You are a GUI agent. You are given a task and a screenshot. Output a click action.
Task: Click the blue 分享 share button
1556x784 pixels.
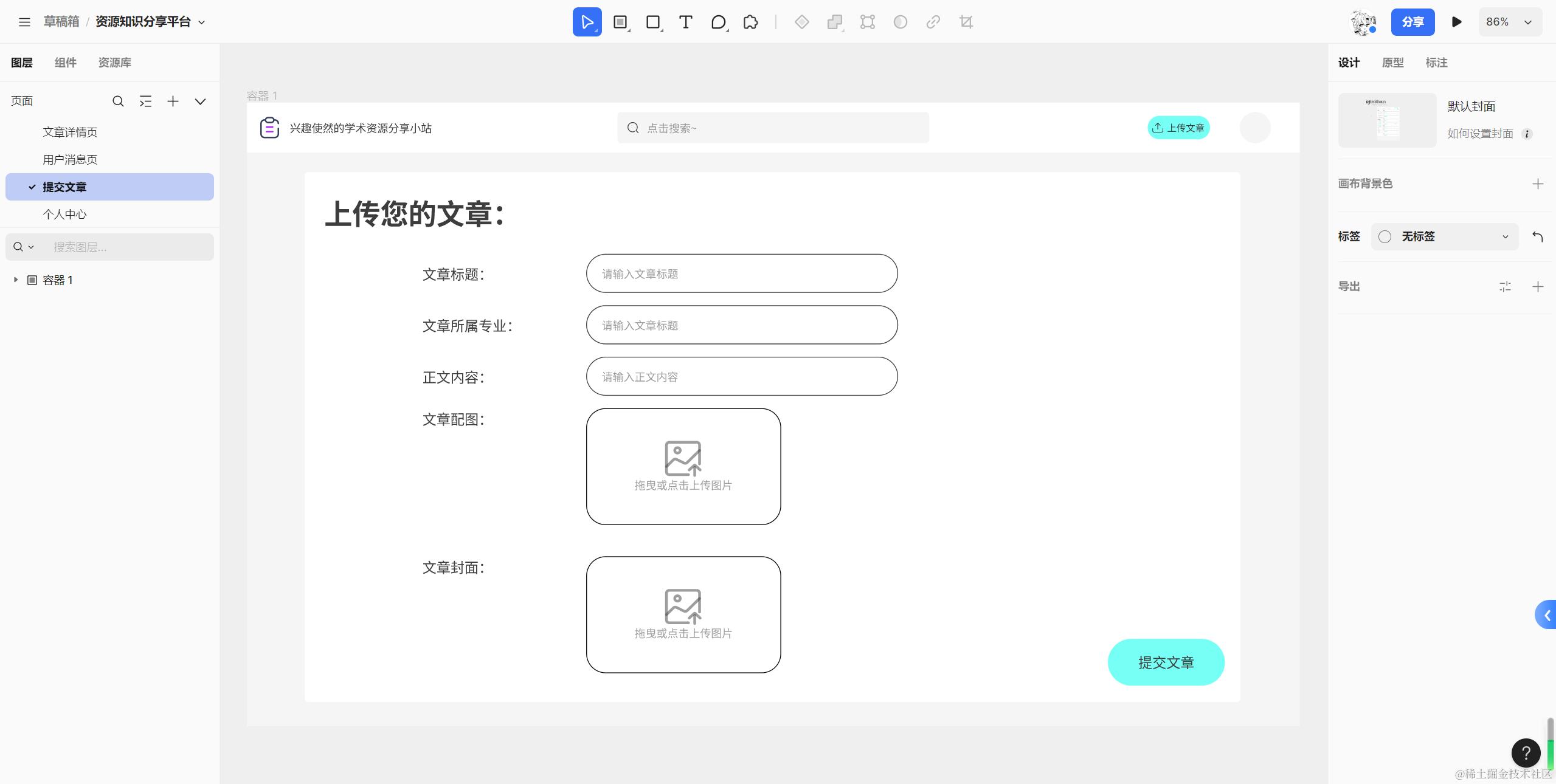pyautogui.click(x=1413, y=22)
